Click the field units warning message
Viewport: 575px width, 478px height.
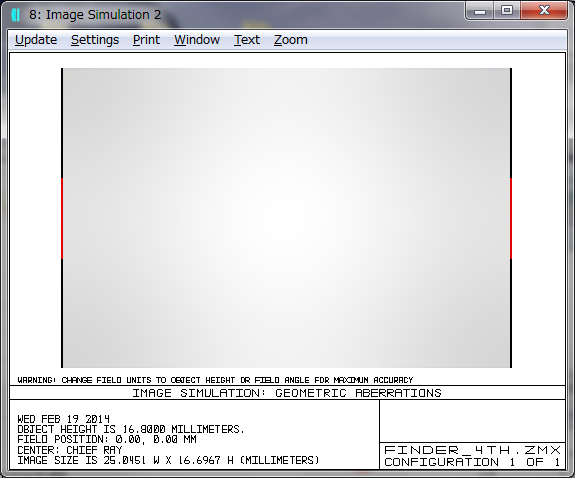215,380
